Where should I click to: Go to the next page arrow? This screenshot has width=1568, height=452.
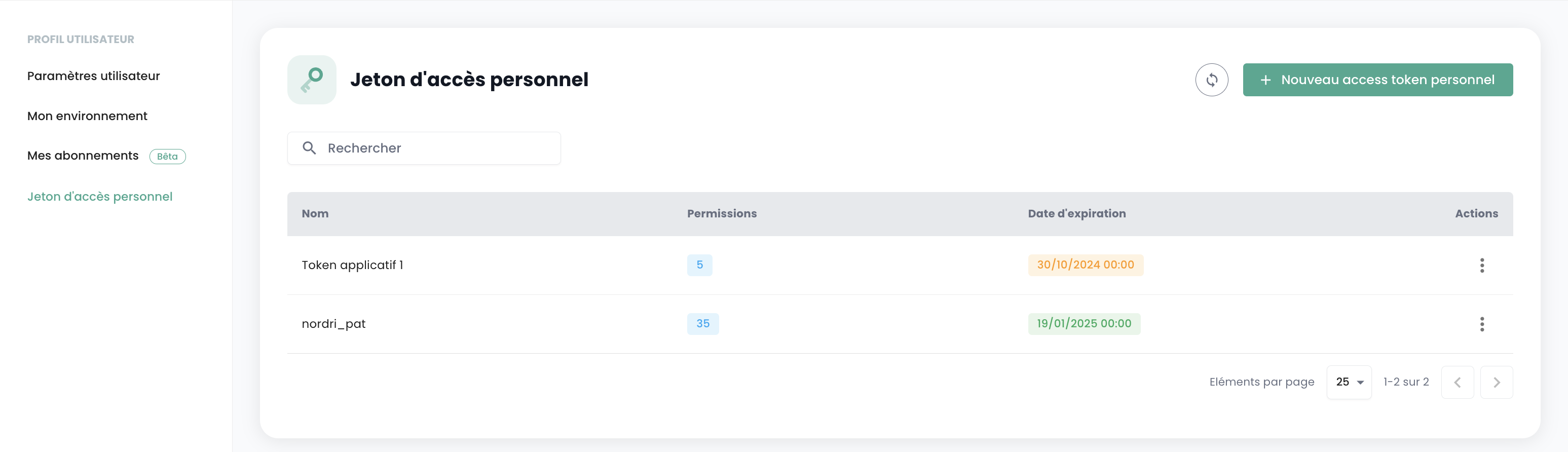(x=1496, y=382)
